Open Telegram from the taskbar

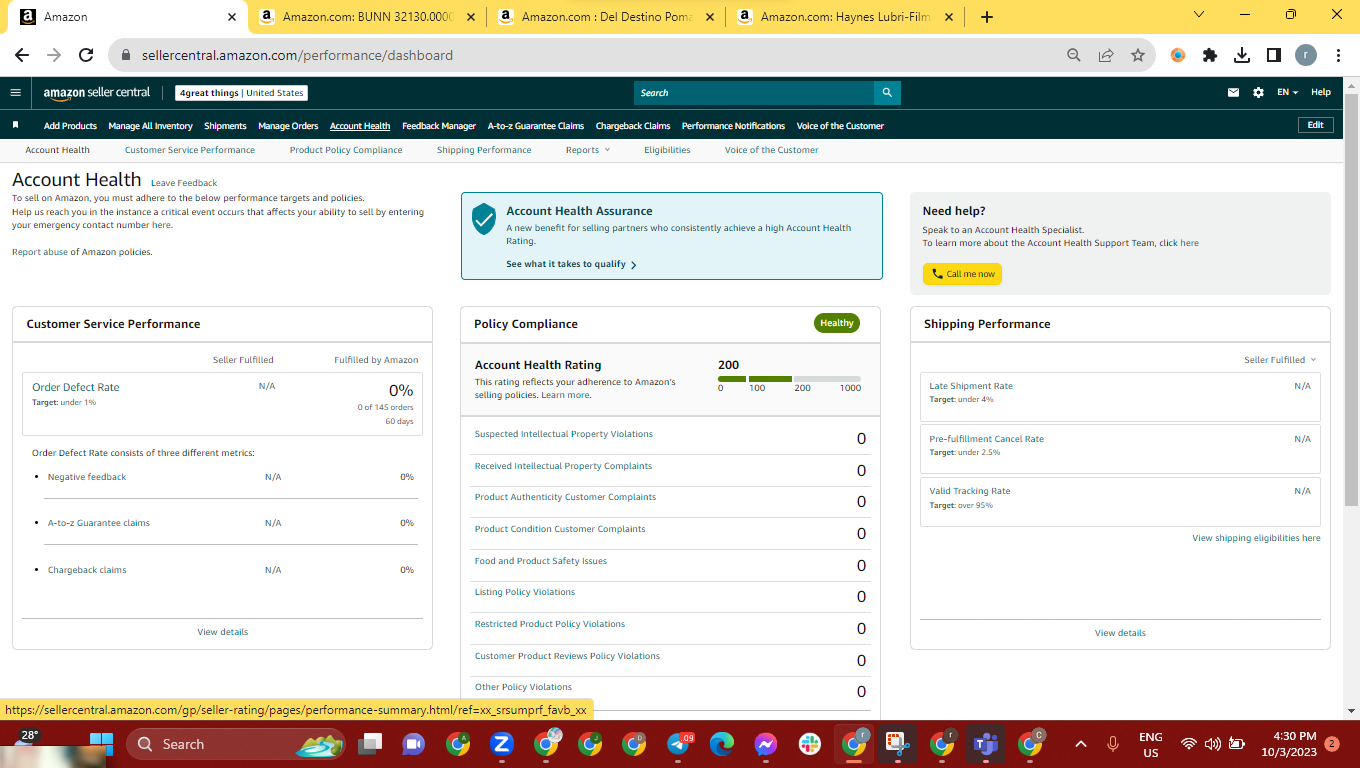coord(677,744)
